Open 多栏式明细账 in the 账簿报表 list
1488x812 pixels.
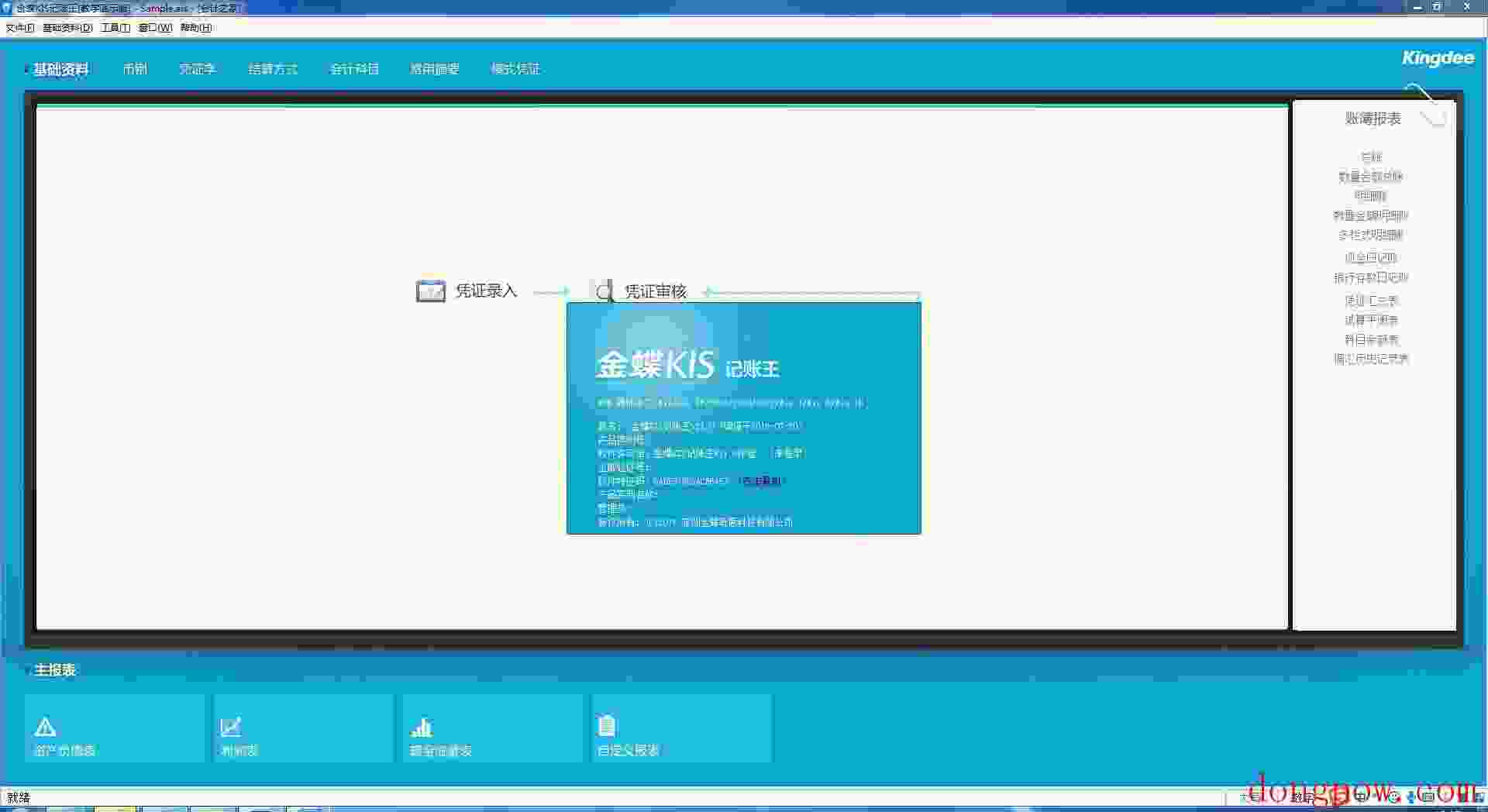pyautogui.click(x=1371, y=235)
